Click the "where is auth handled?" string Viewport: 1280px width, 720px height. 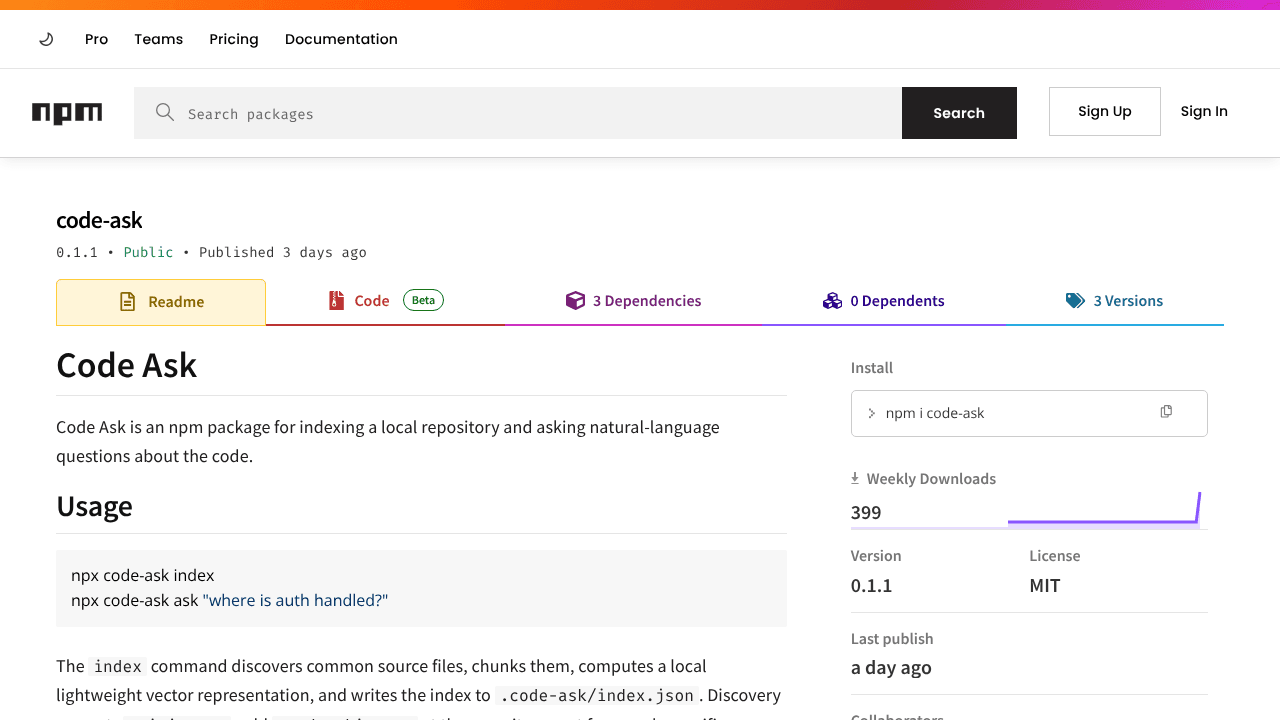295,600
